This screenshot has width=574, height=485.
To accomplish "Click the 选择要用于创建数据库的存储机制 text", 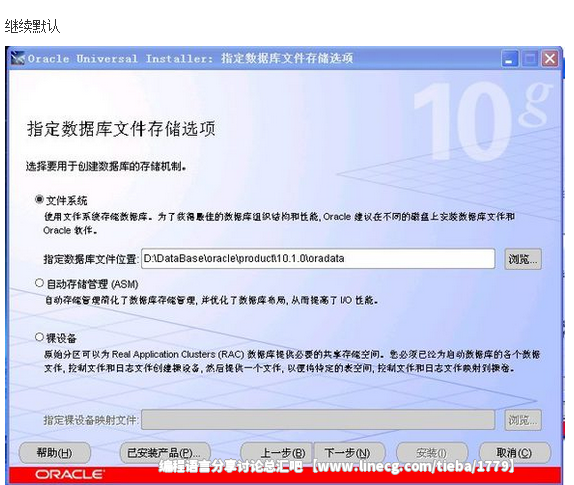I will tap(106, 167).
